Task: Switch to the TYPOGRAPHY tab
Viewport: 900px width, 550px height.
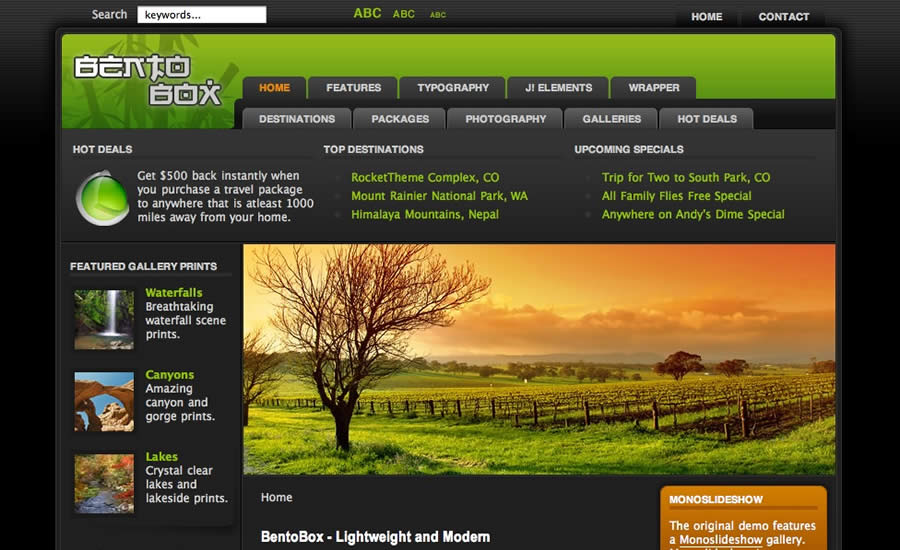Action: pyautogui.click(x=453, y=88)
